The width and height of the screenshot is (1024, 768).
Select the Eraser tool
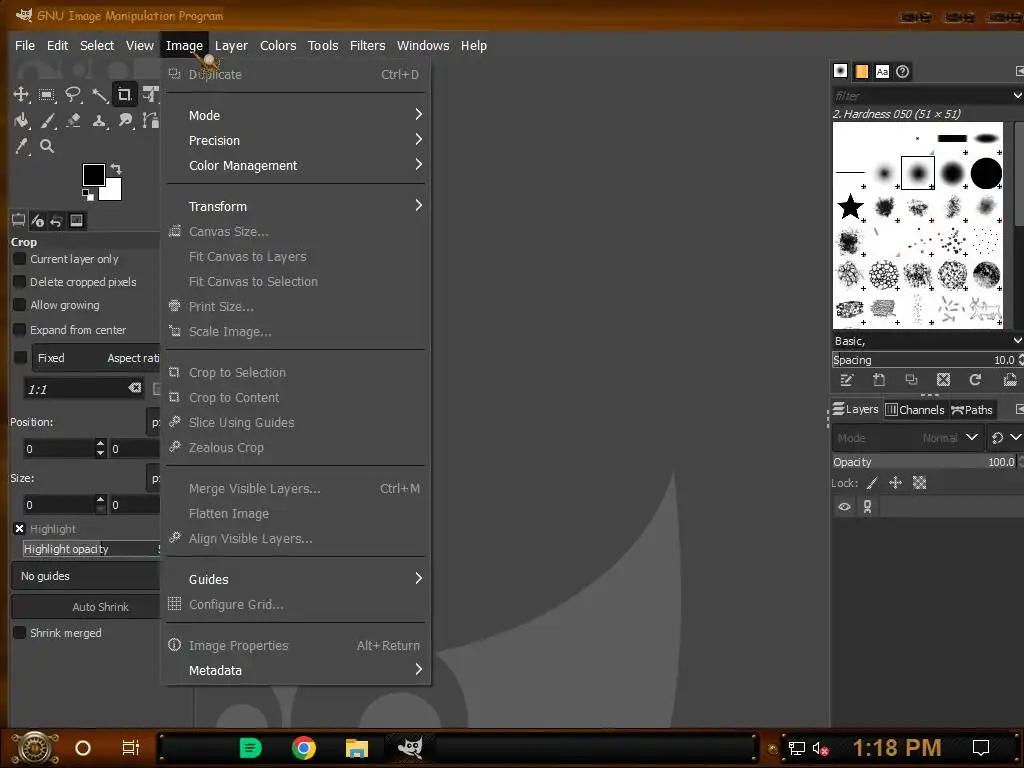(x=73, y=121)
